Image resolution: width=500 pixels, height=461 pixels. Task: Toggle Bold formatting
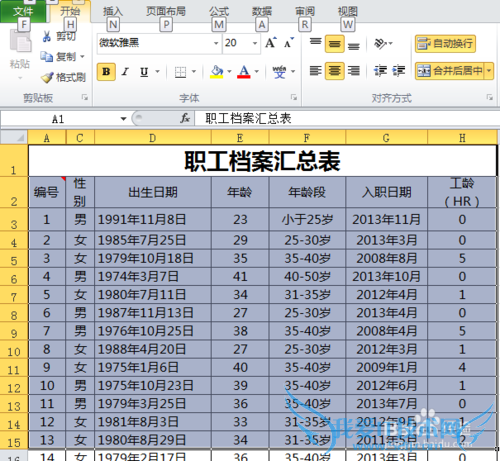coord(106,72)
